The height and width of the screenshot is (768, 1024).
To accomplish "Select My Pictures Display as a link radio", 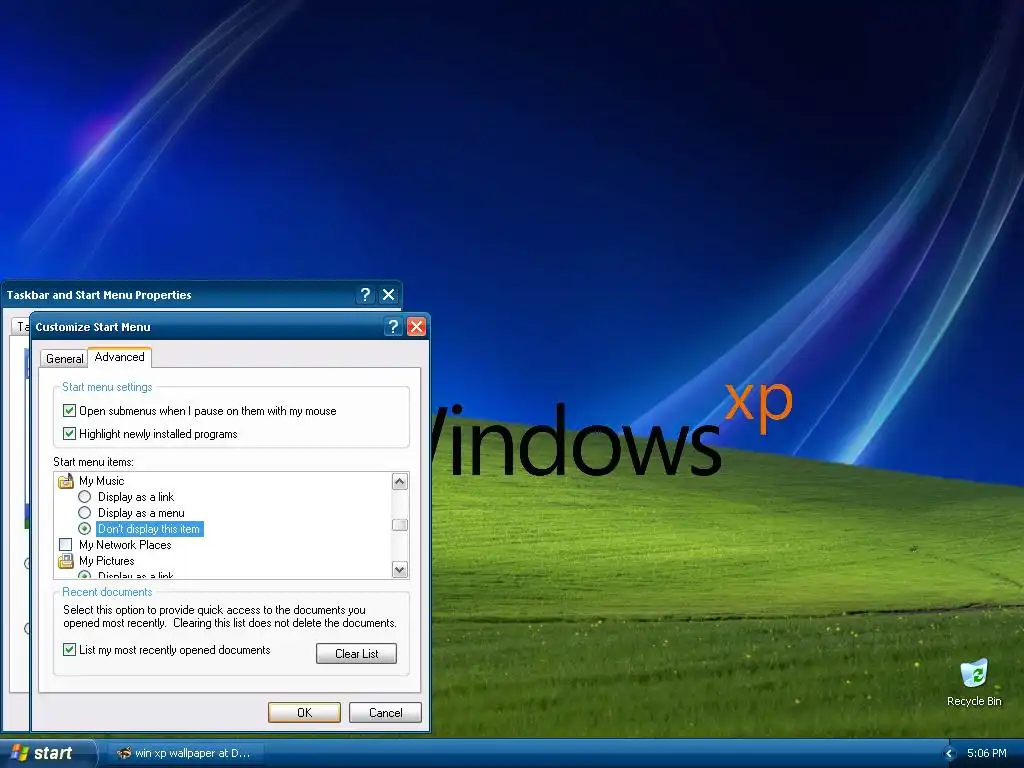I will 84,575.
